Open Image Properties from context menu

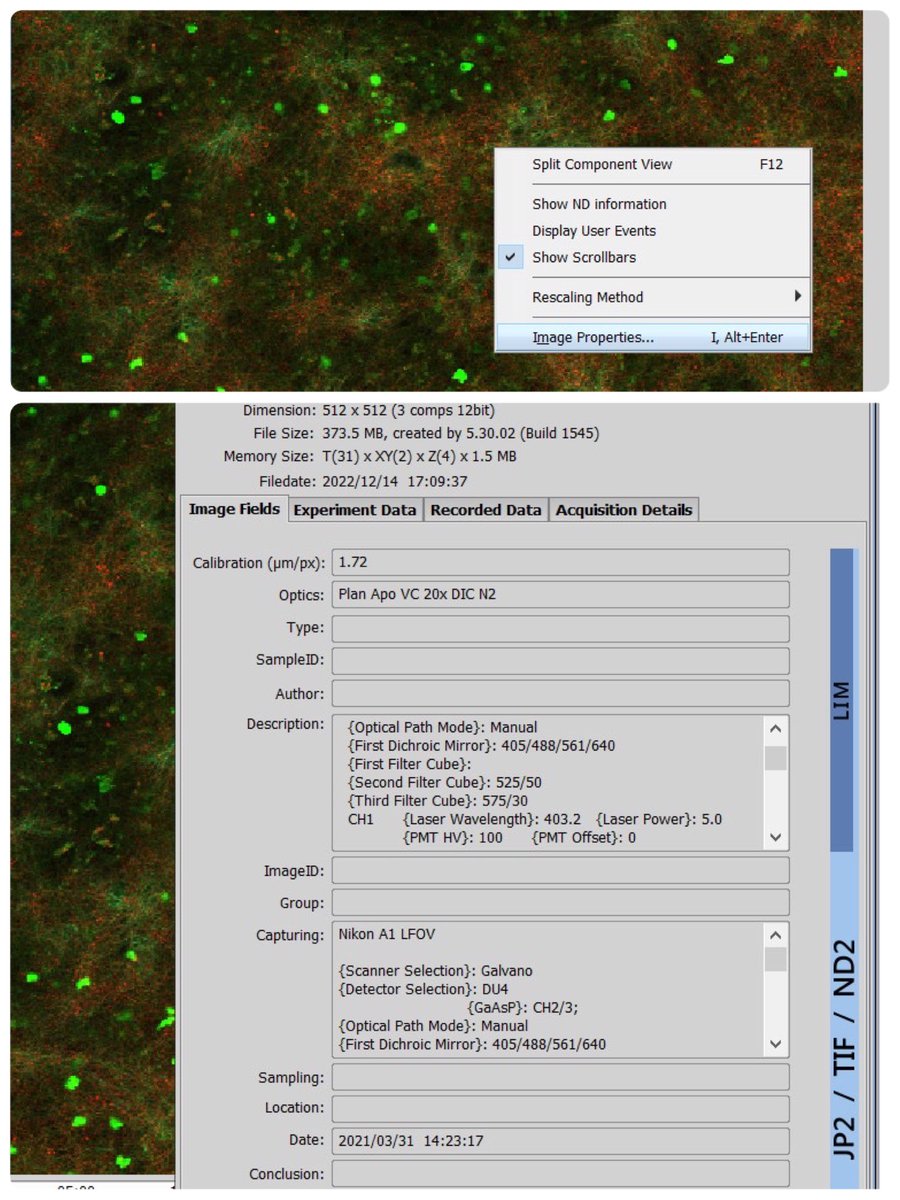pyautogui.click(x=653, y=337)
